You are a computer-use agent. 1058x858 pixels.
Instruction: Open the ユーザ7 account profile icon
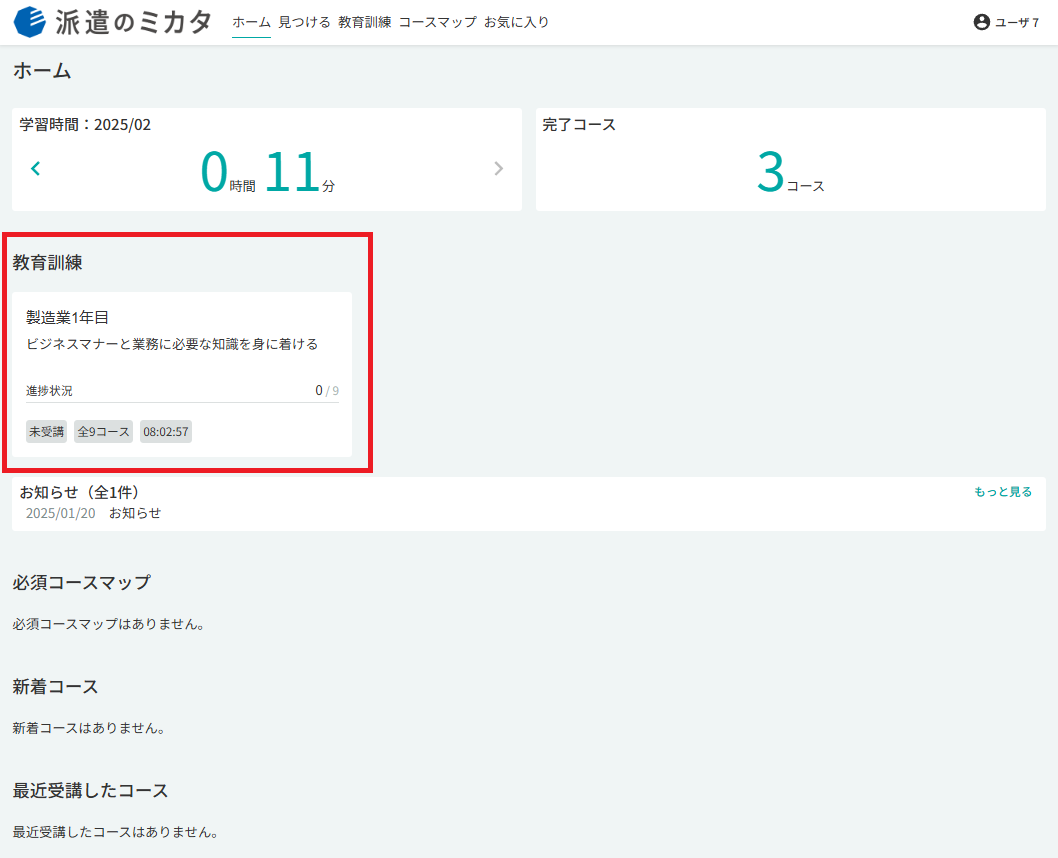tap(982, 22)
